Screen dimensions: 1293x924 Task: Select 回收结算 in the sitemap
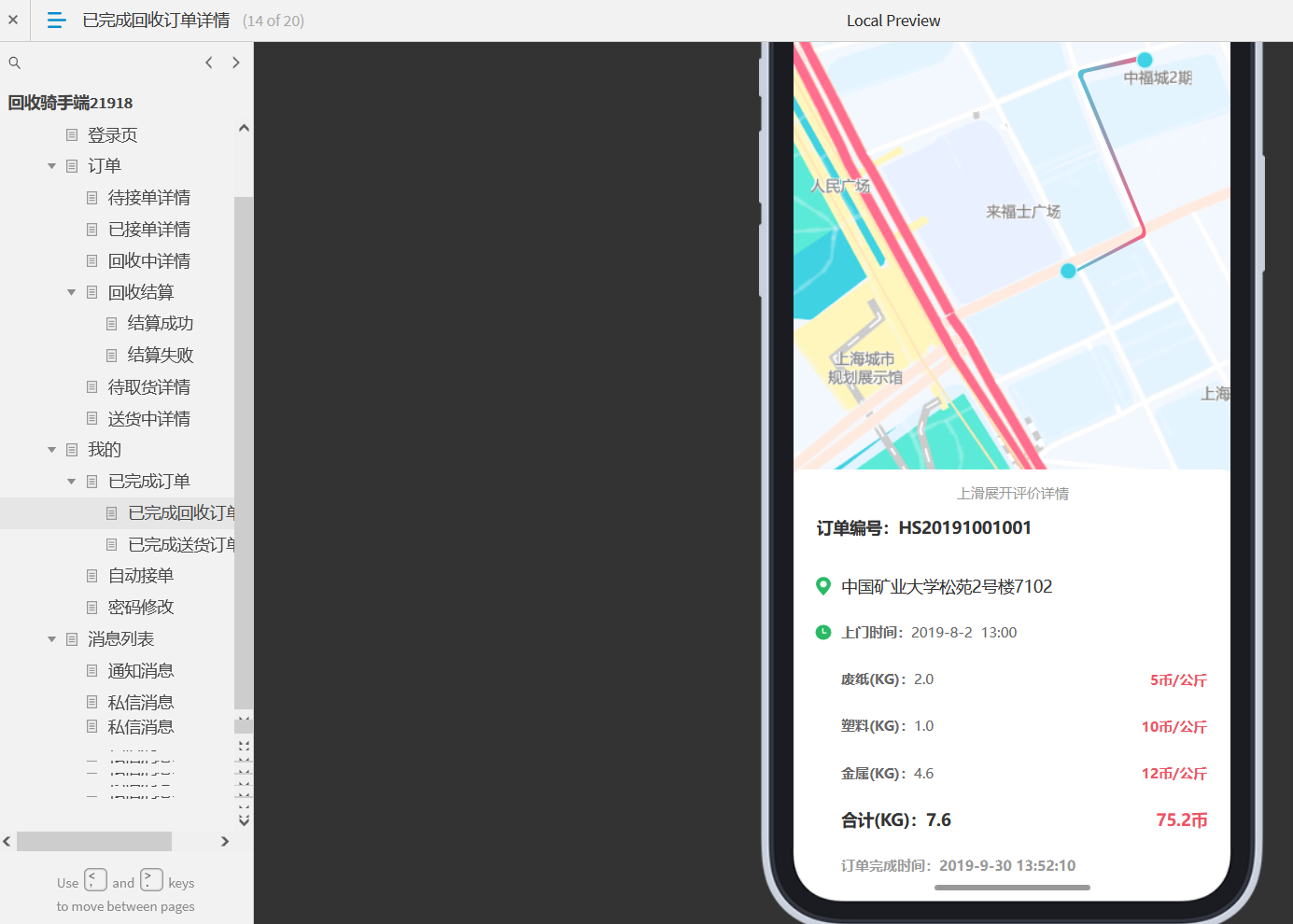pos(141,292)
